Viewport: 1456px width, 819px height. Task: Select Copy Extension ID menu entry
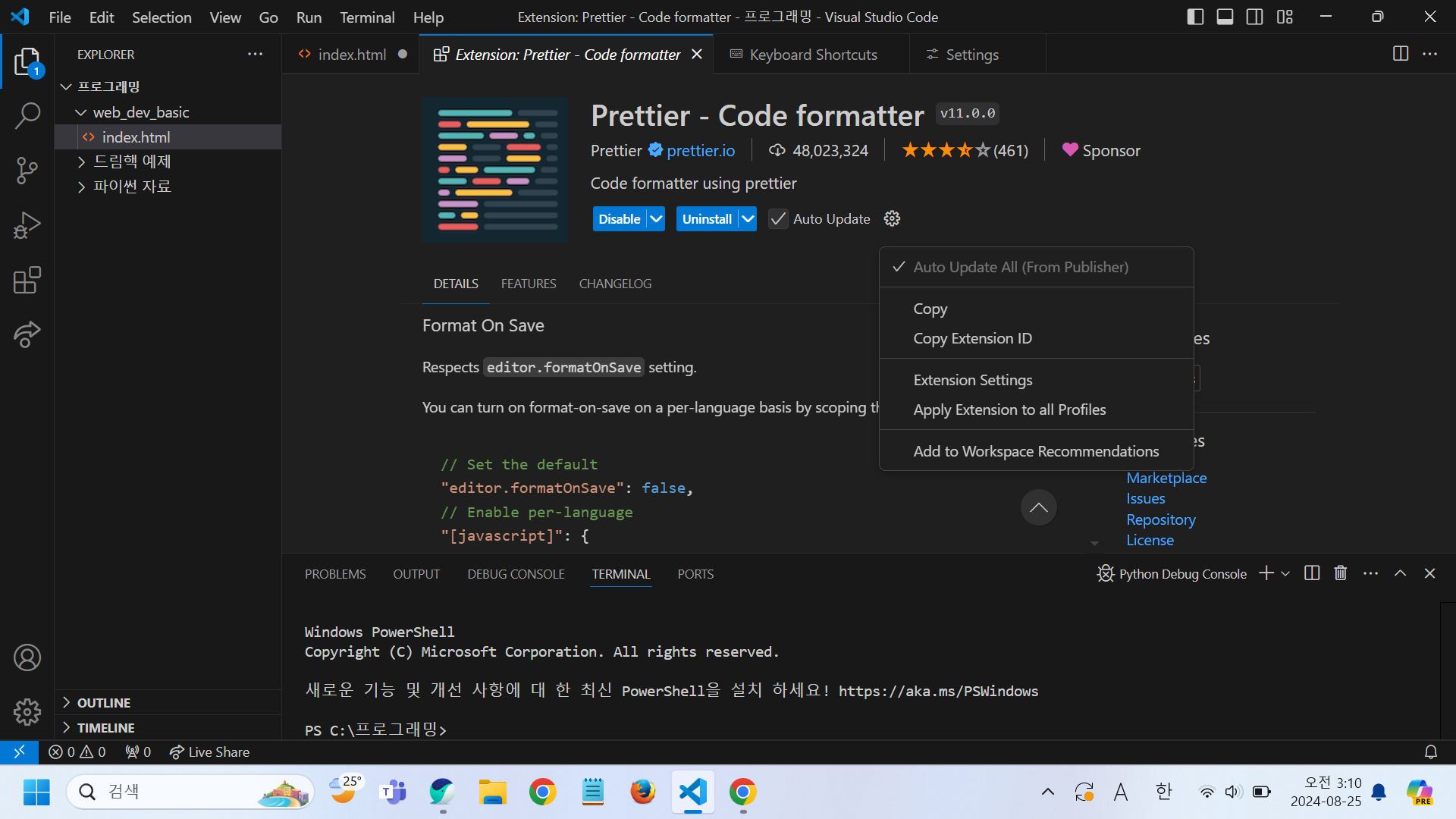pos(972,338)
